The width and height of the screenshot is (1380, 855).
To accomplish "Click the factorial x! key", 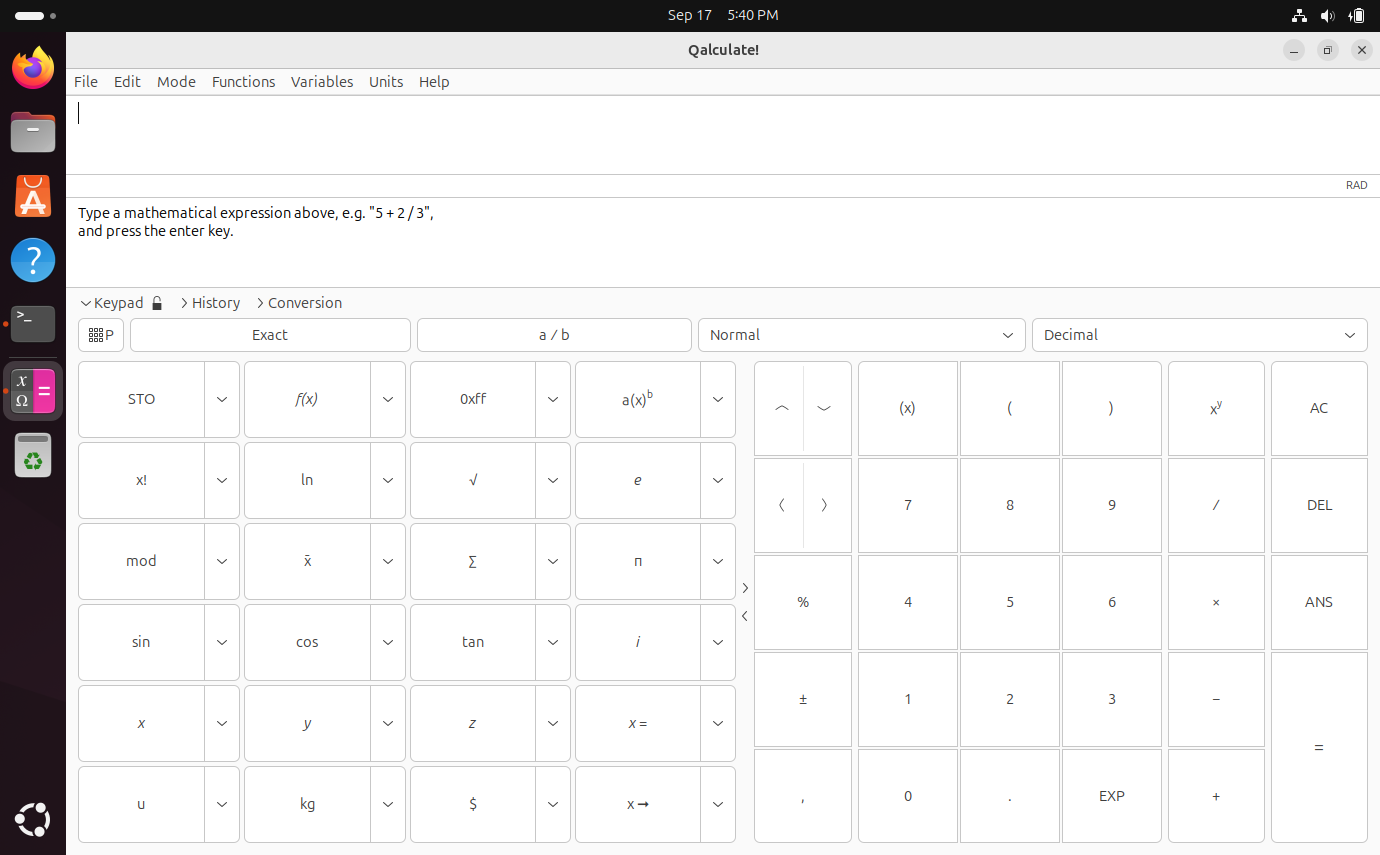I will pos(141,480).
